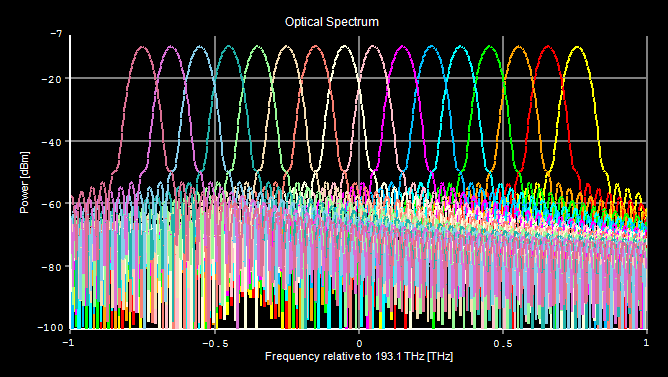Click the peak of the red channel curve

[x=548, y=46]
